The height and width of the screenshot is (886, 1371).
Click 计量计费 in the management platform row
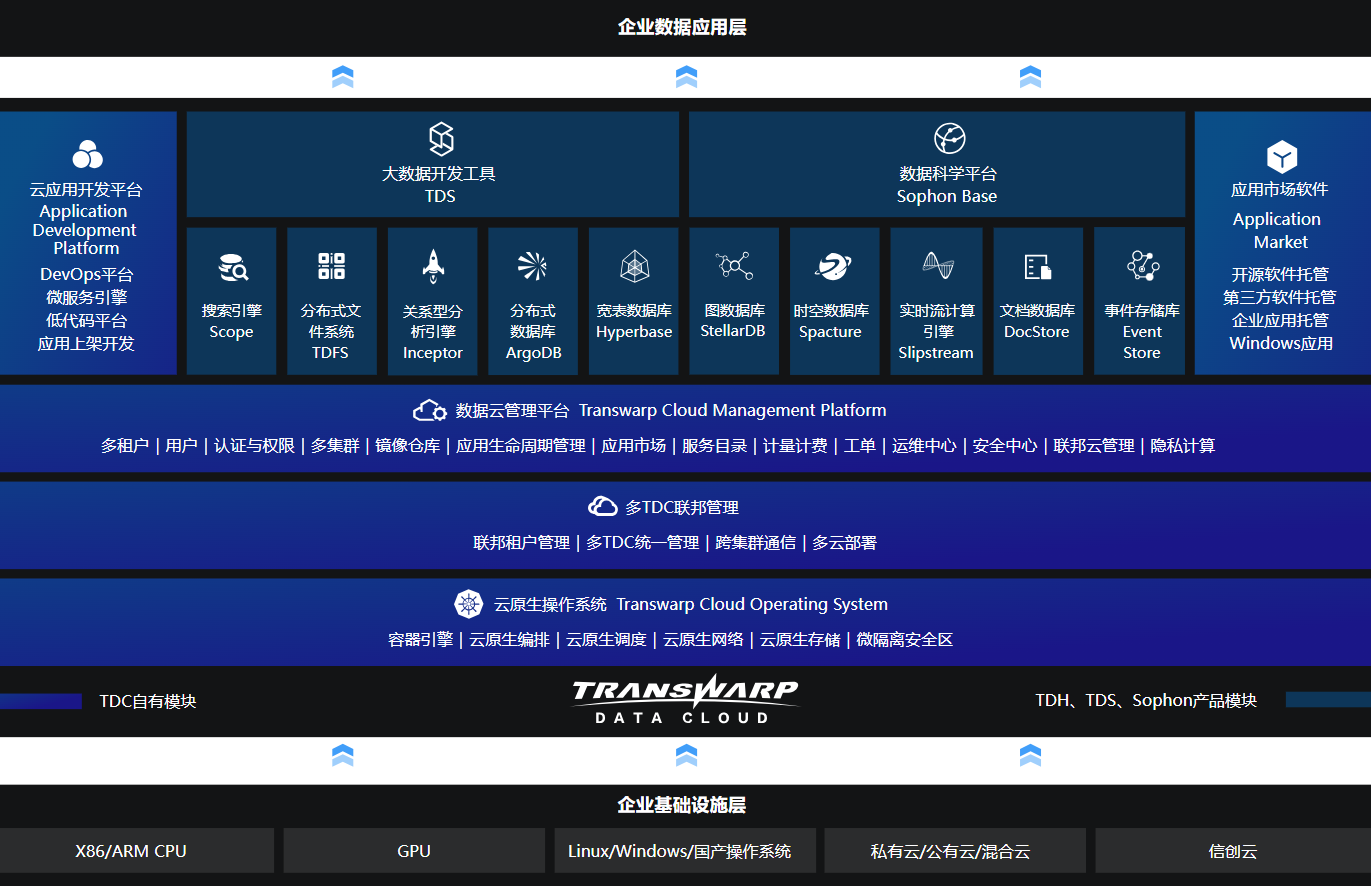(796, 445)
